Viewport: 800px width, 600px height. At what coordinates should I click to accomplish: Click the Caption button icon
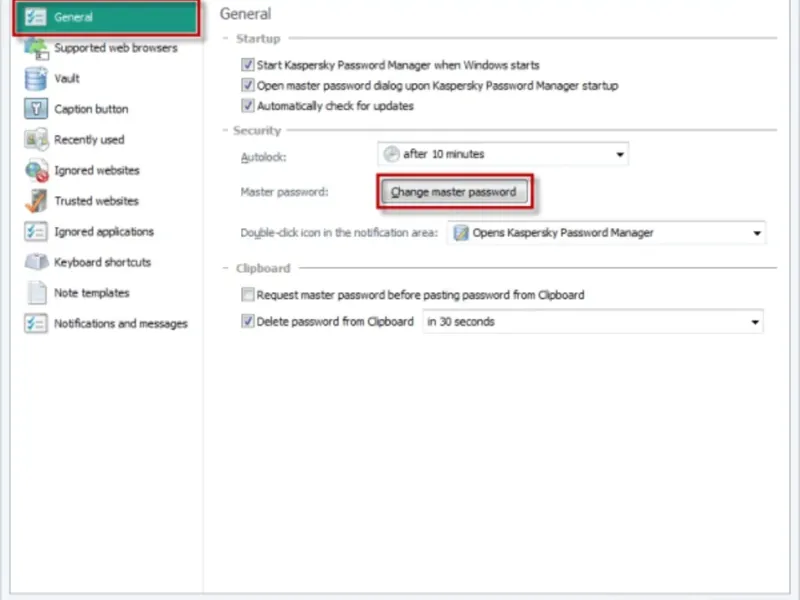pyautogui.click(x=36, y=109)
